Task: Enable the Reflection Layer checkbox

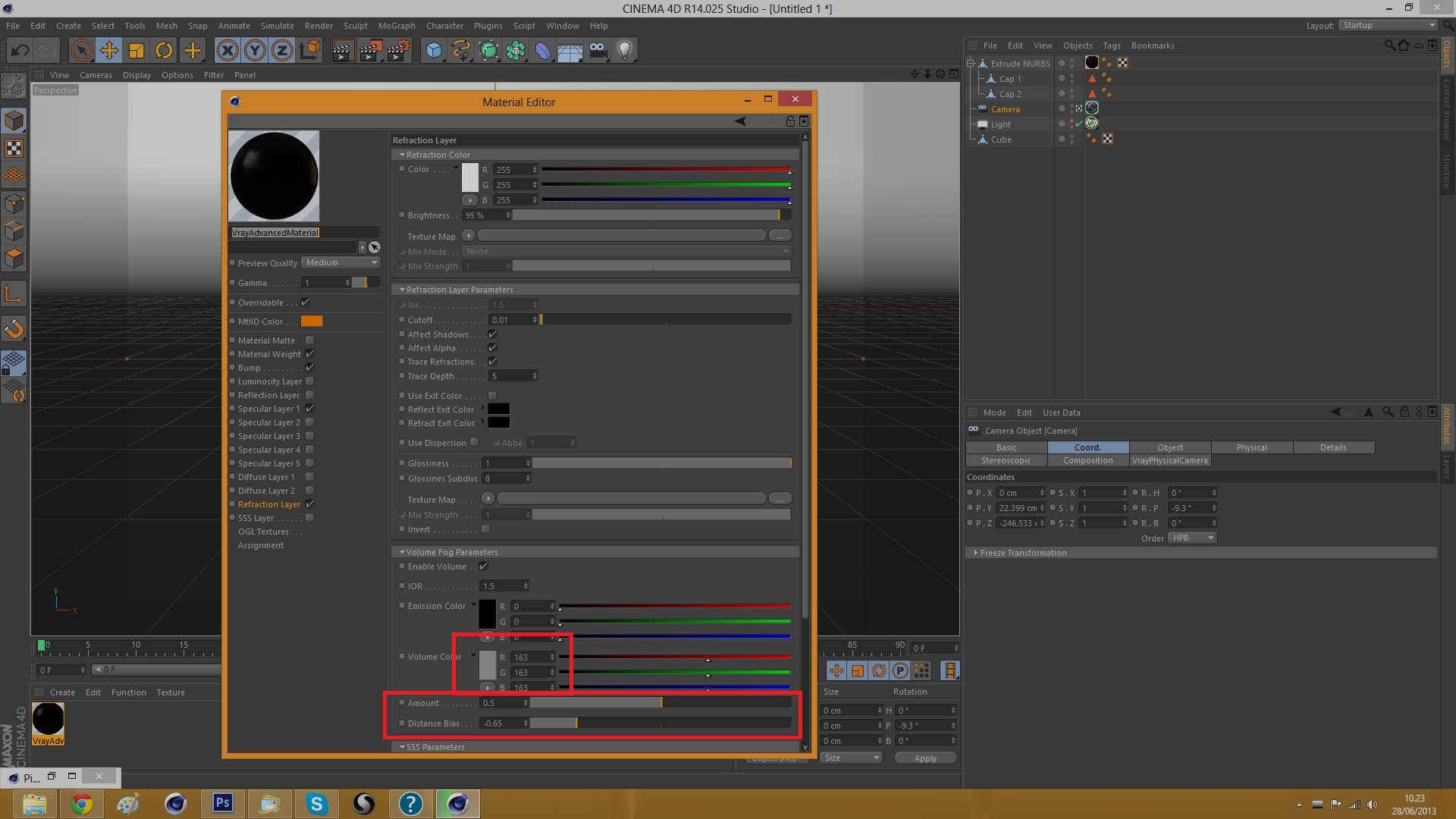Action: pos(309,395)
